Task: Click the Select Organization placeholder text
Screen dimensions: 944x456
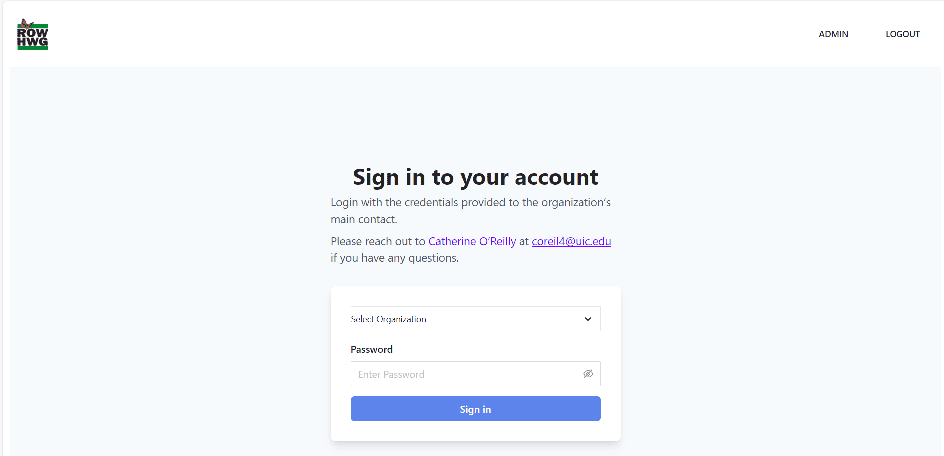Action: 388,319
